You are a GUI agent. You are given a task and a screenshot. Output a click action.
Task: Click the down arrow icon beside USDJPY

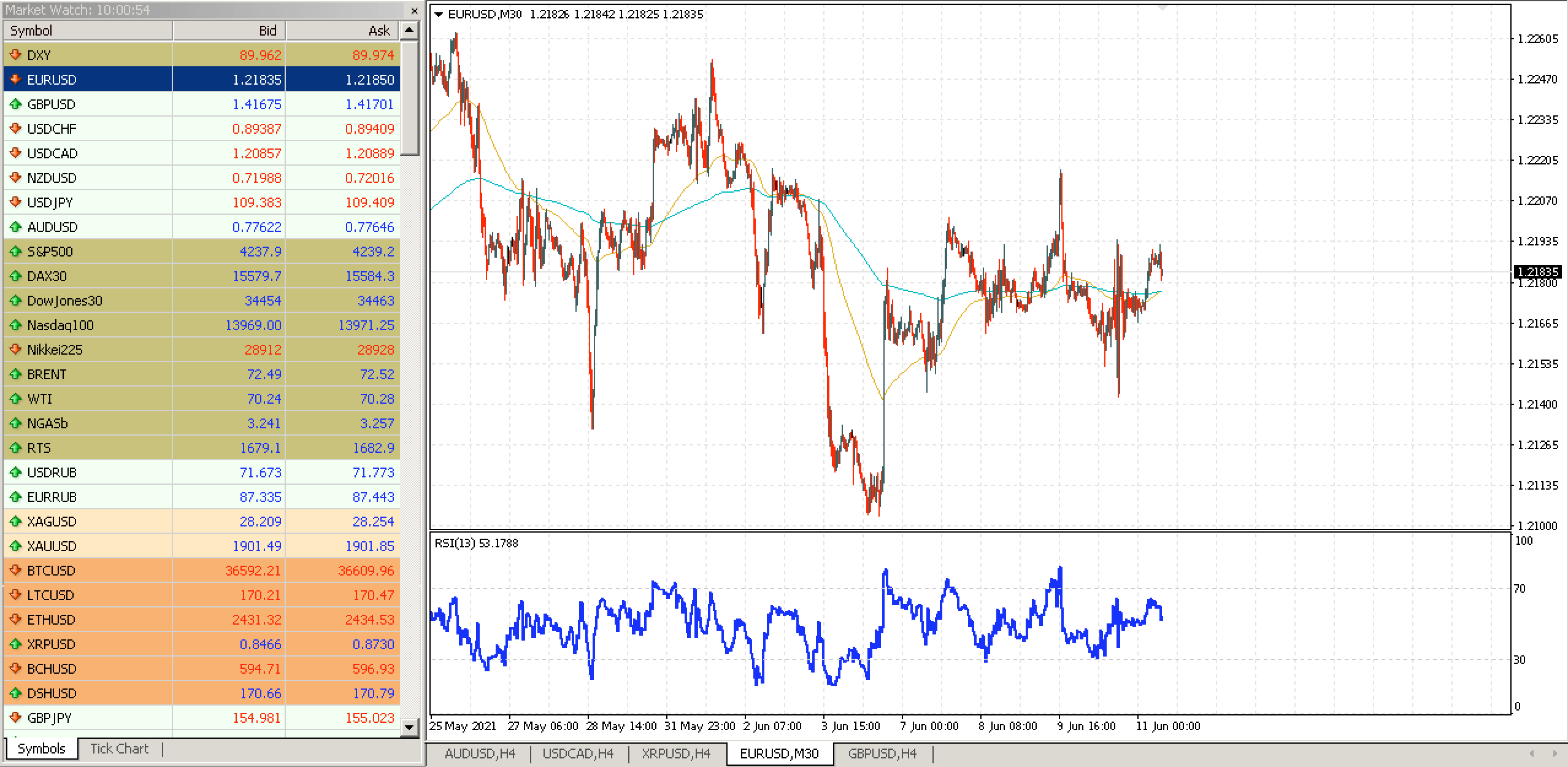(x=15, y=202)
